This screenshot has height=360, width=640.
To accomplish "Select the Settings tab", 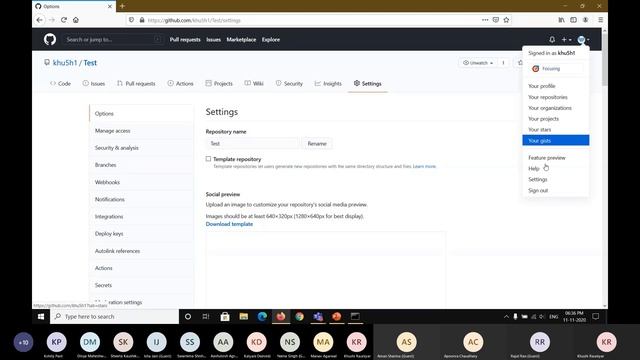I will (368, 83).
